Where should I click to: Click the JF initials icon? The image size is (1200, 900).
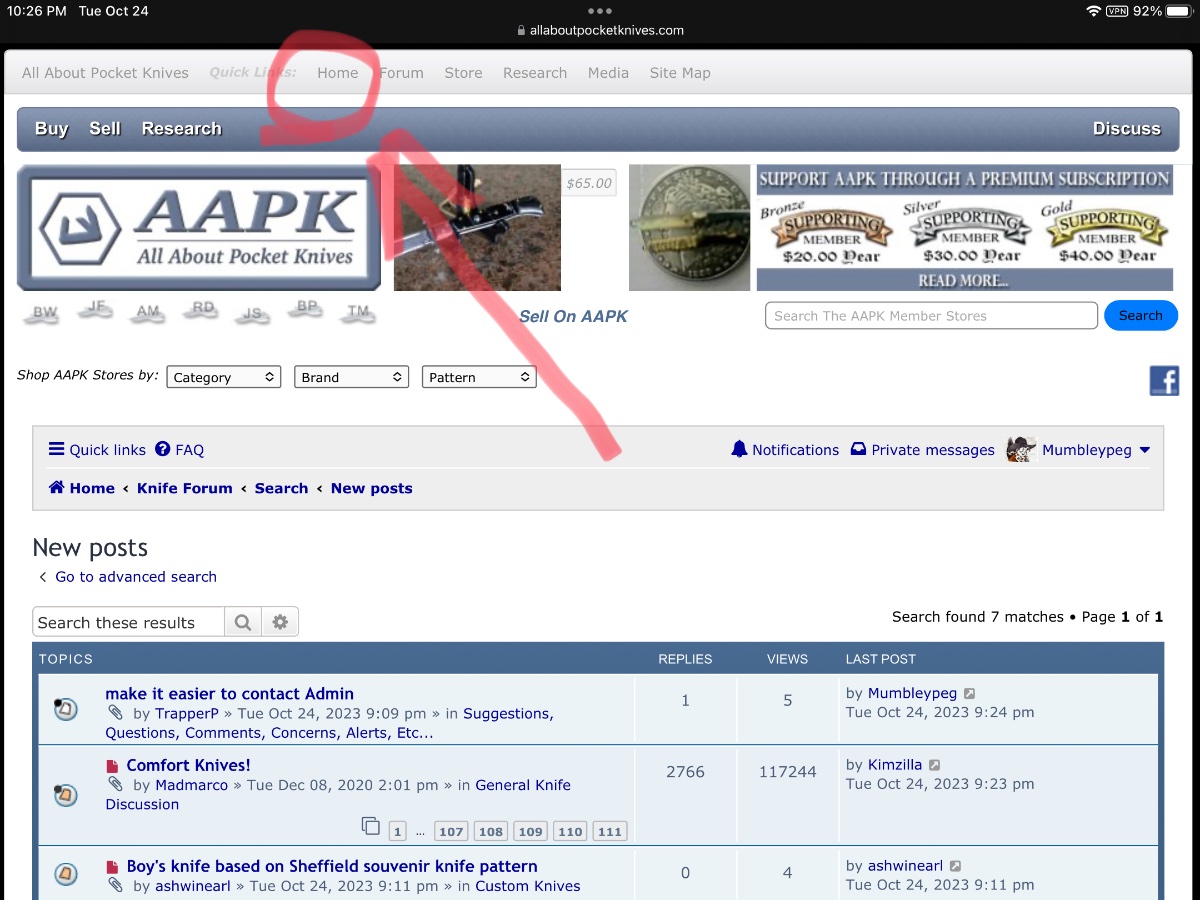[x=96, y=311]
